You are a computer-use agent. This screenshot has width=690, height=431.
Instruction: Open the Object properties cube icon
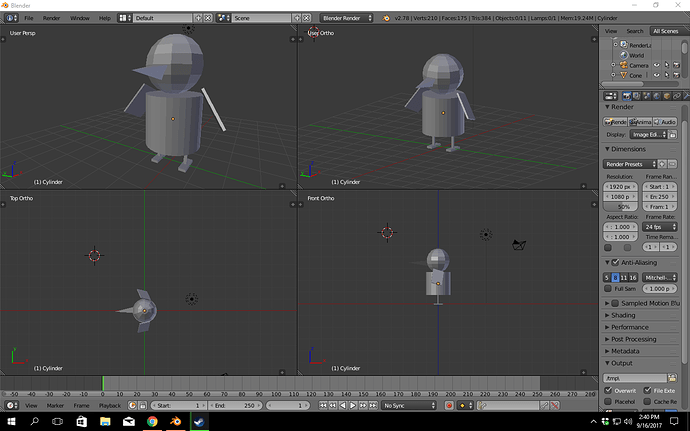coord(667,96)
